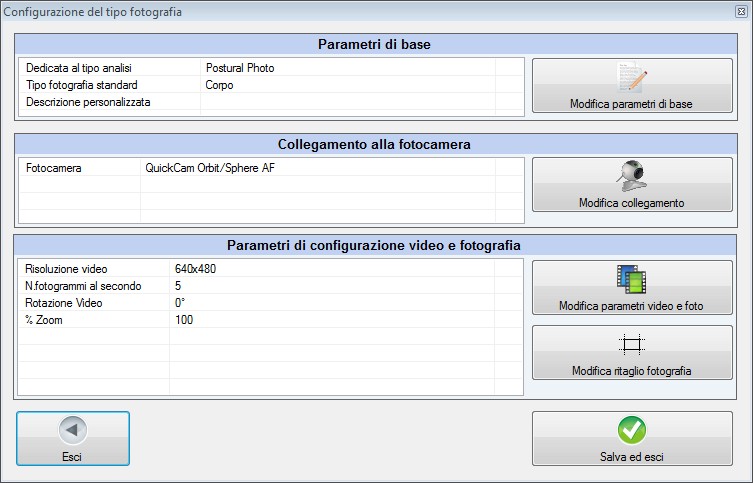
Task: Select the N.fotogrammi al secondo label
Action: (83, 286)
